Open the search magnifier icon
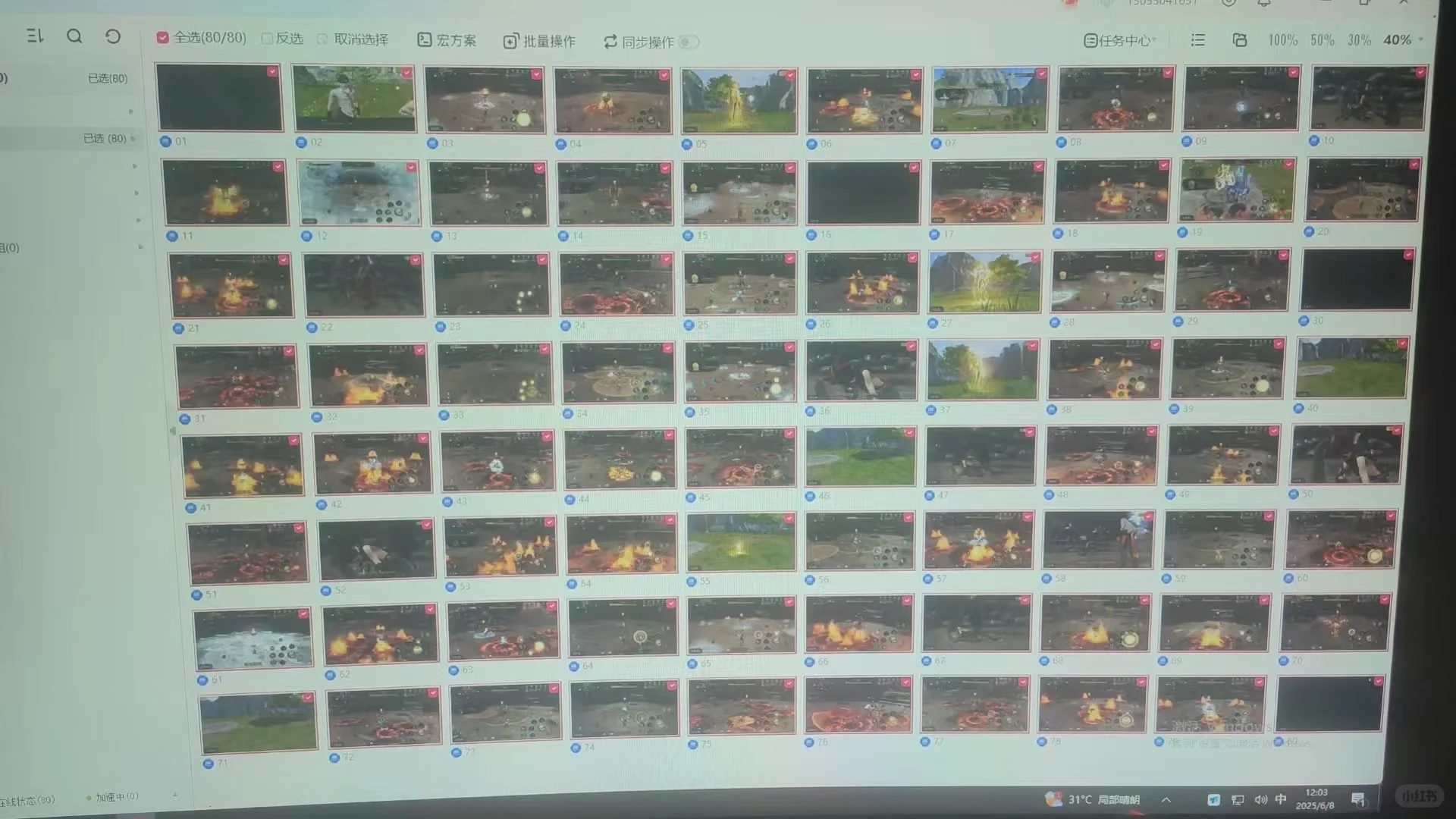 pos(74,36)
